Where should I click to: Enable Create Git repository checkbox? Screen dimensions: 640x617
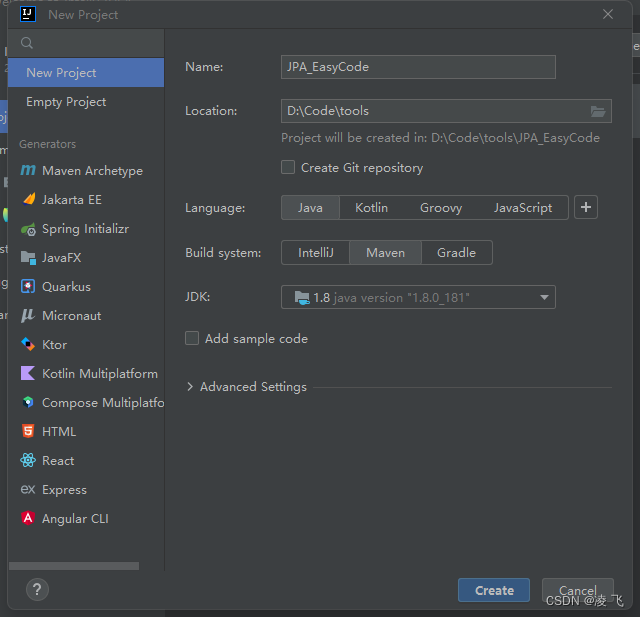coord(288,167)
